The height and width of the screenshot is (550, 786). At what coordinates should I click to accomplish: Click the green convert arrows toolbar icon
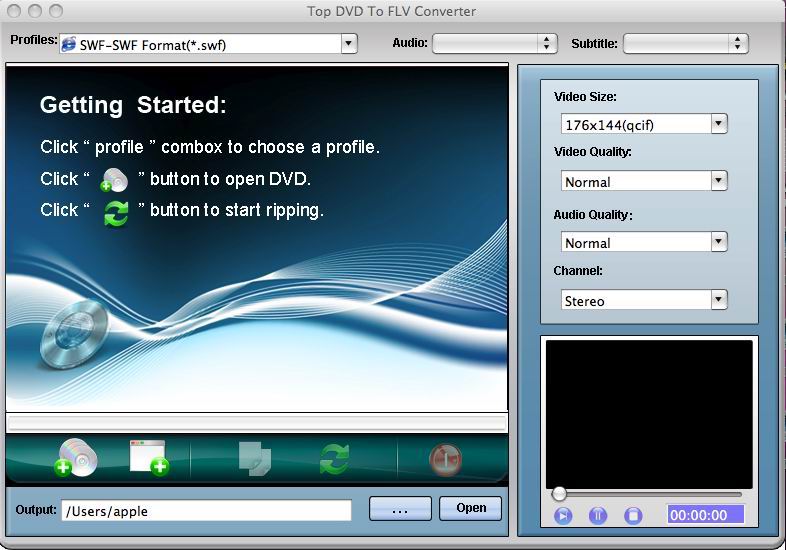tap(334, 459)
